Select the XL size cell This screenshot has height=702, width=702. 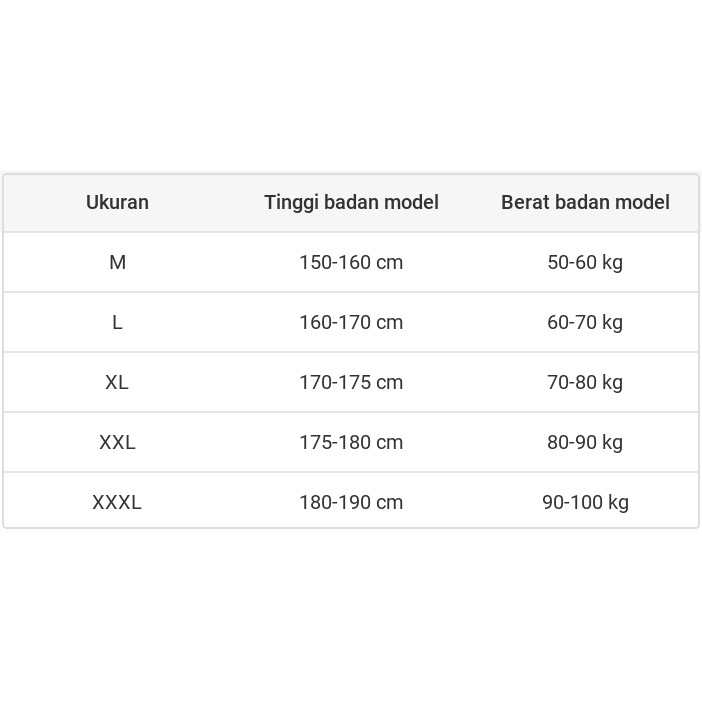tap(117, 382)
